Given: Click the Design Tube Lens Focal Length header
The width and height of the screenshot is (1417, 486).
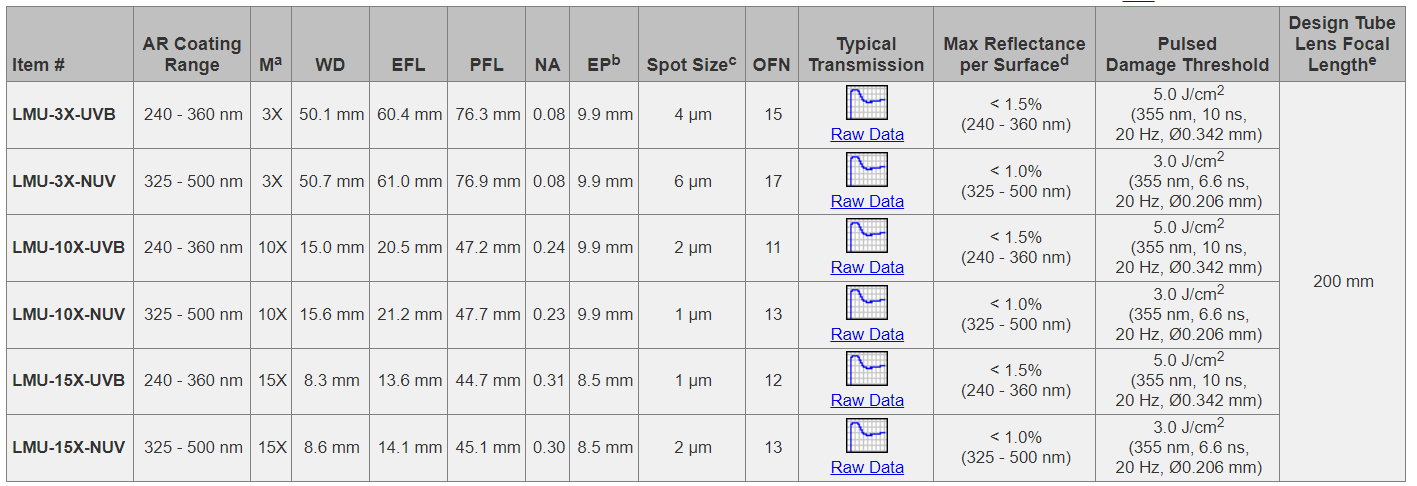Looking at the screenshot, I should tap(1343, 44).
